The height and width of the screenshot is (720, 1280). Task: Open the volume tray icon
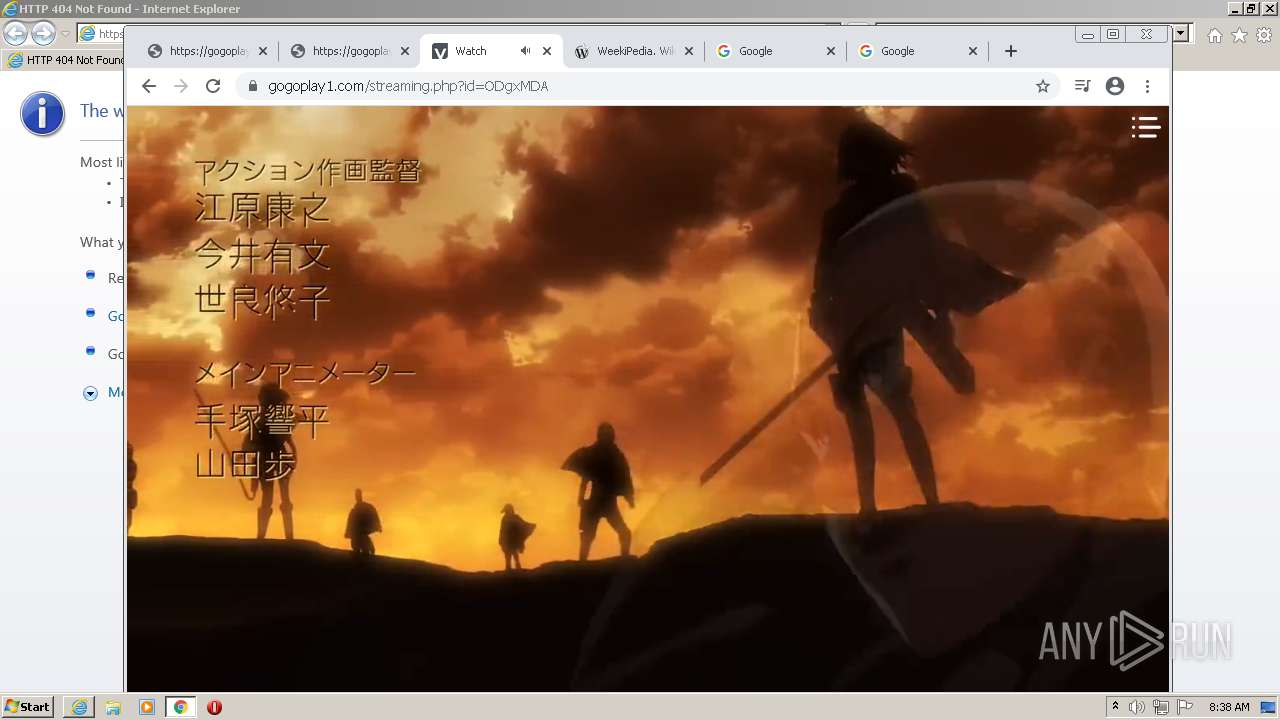coord(1137,707)
